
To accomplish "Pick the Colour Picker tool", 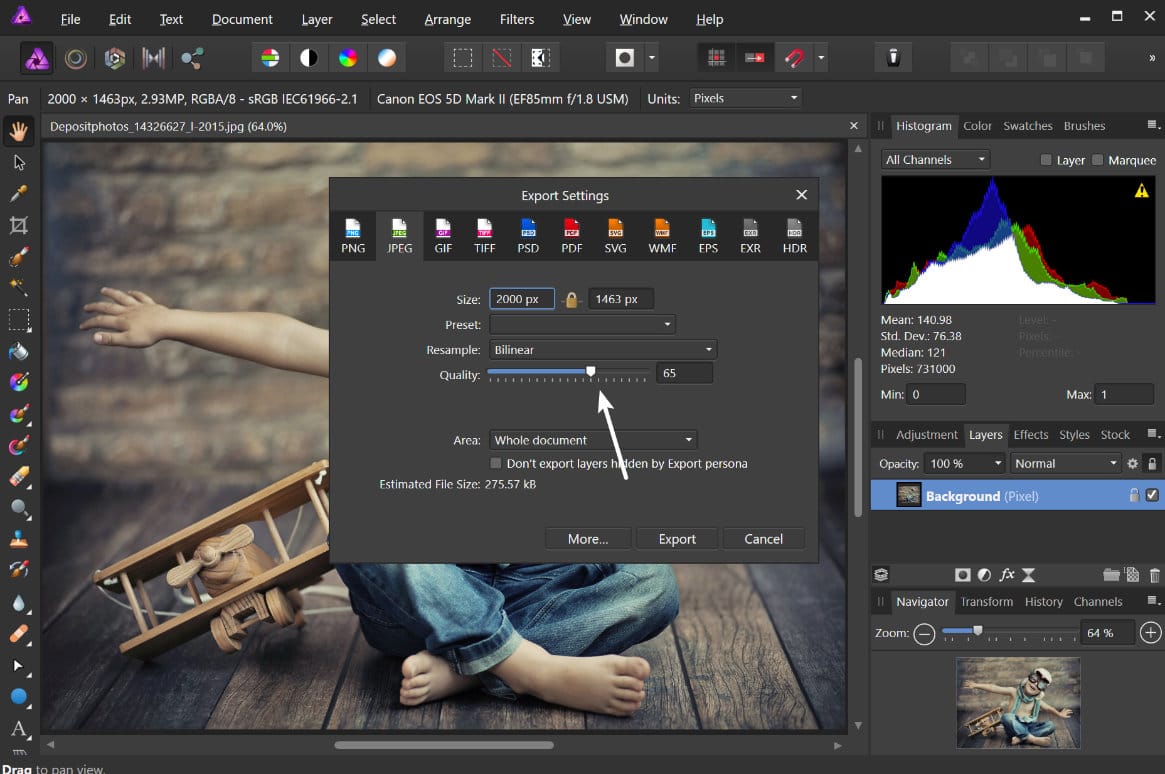I will [18, 193].
